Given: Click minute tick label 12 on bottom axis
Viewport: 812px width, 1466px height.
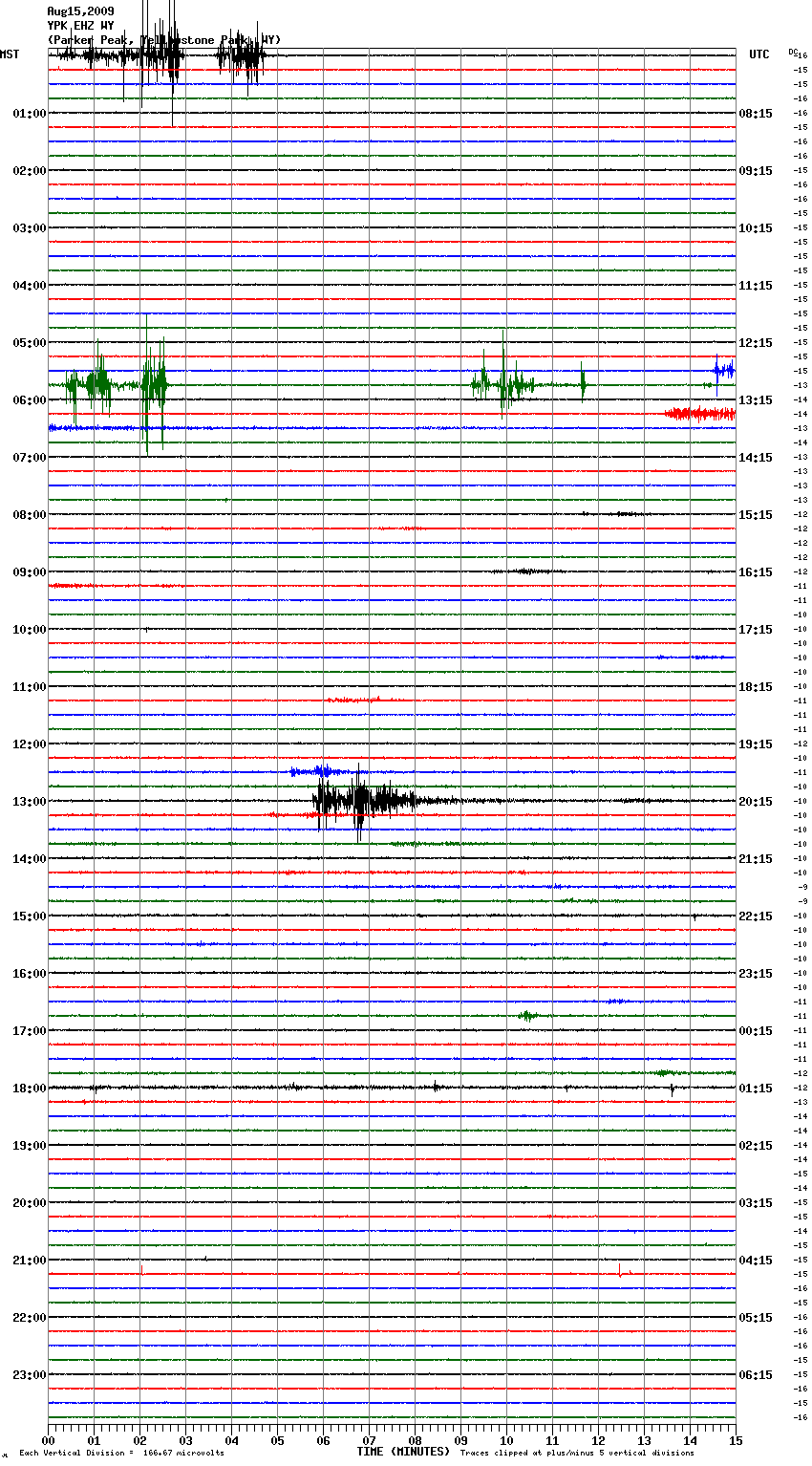Looking at the screenshot, I should 598,1440.
